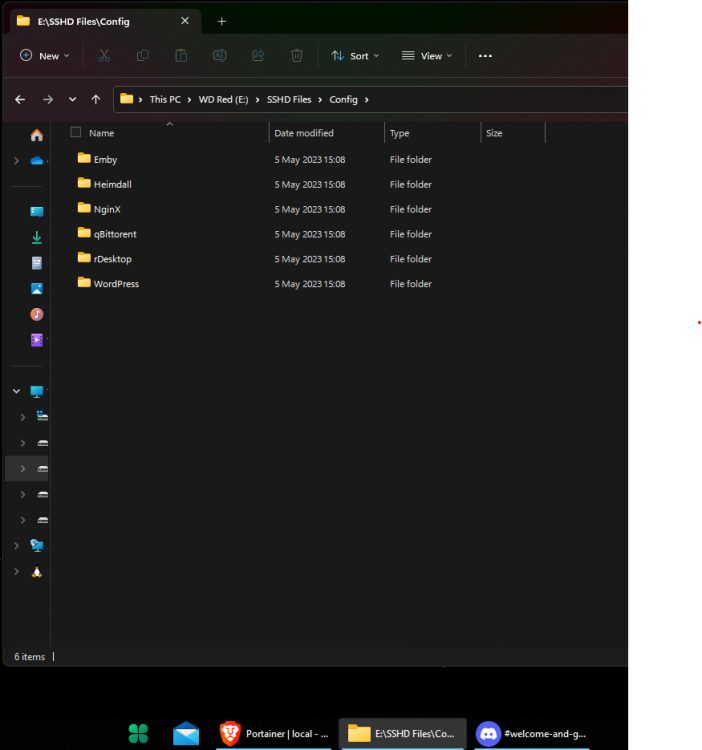The height and width of the screenshot is (750, 702).
Task: Click the New button in toolbar
Action: pyautogui.click(x=45, y=56)
